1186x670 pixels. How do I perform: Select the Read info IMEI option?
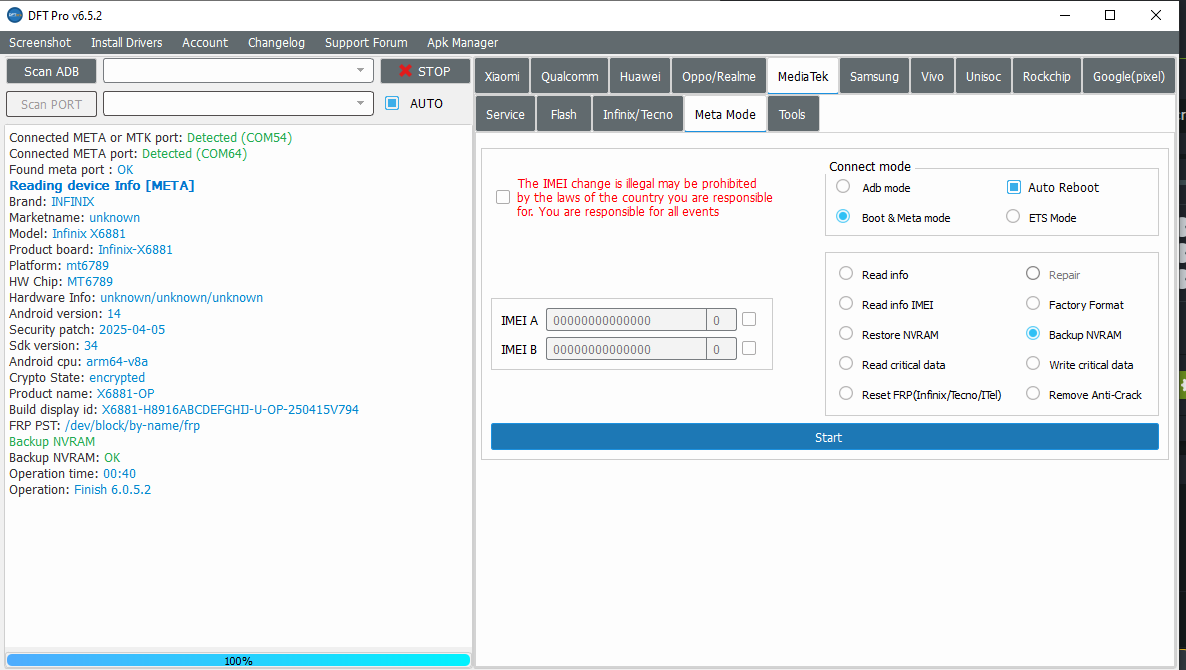[x=846, y=304]
